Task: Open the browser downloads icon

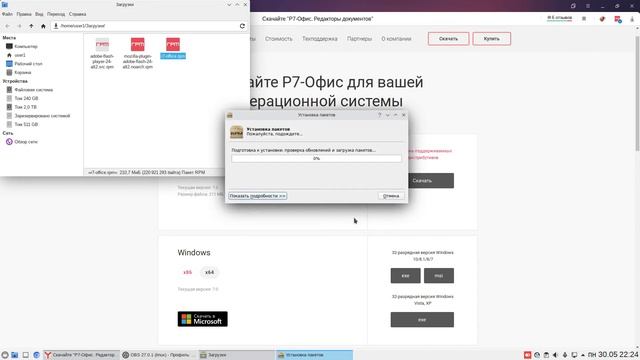Action: click(632, 19)
